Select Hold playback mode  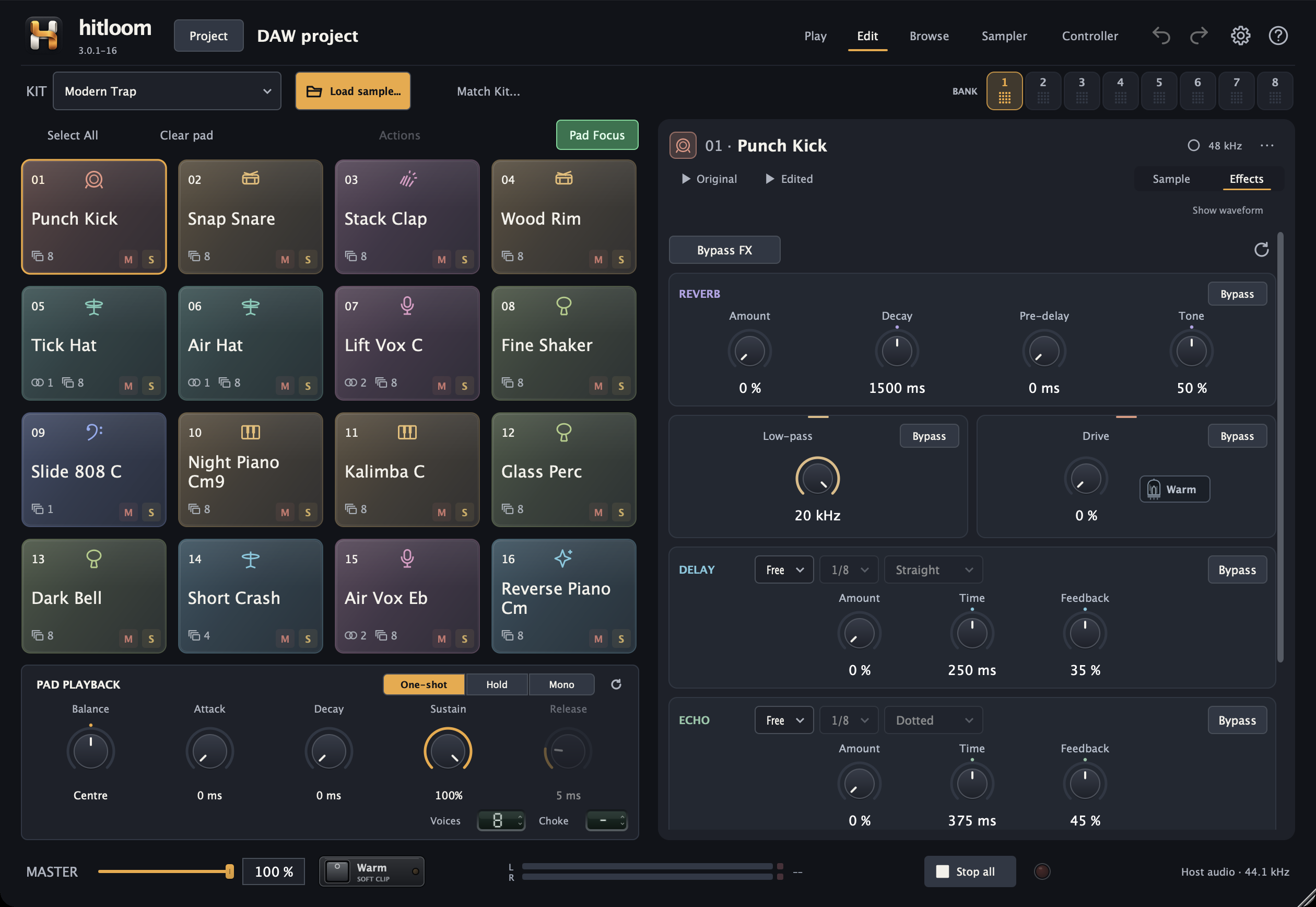(x=497, y=684)
